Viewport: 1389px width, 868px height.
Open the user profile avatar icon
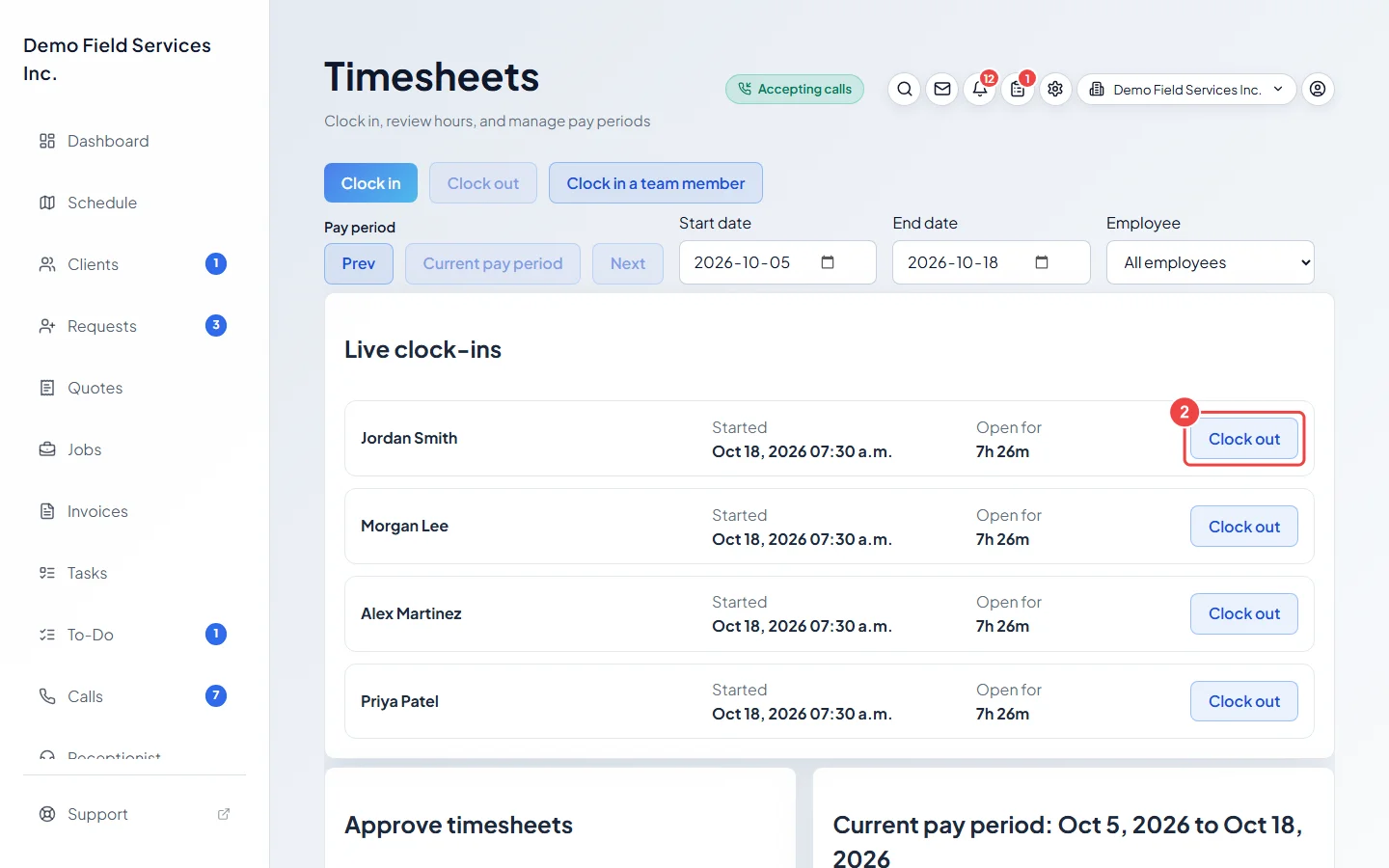point(1318,89)
